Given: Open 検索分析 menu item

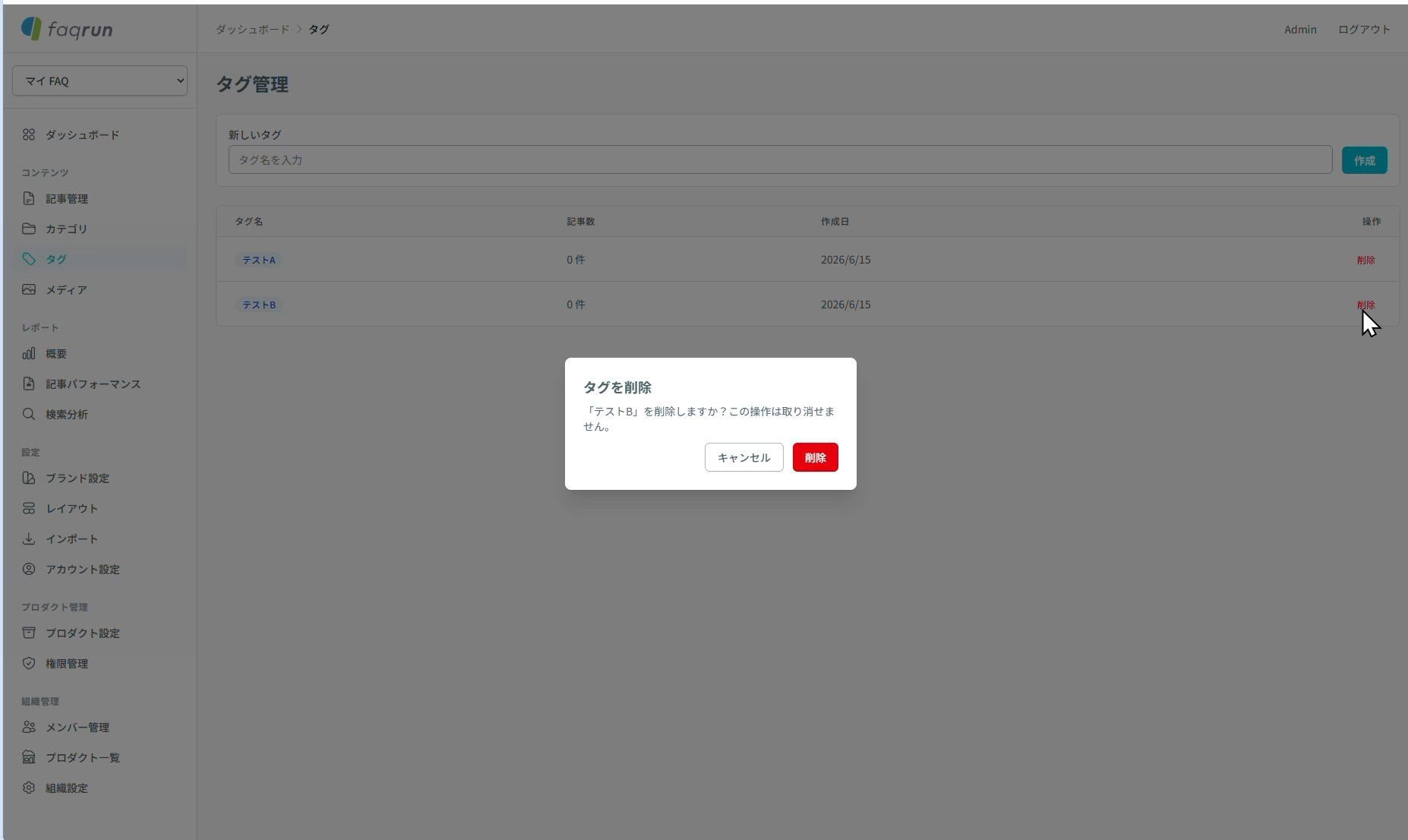Looking at the screenshot, I should click(x=99, y=414).
